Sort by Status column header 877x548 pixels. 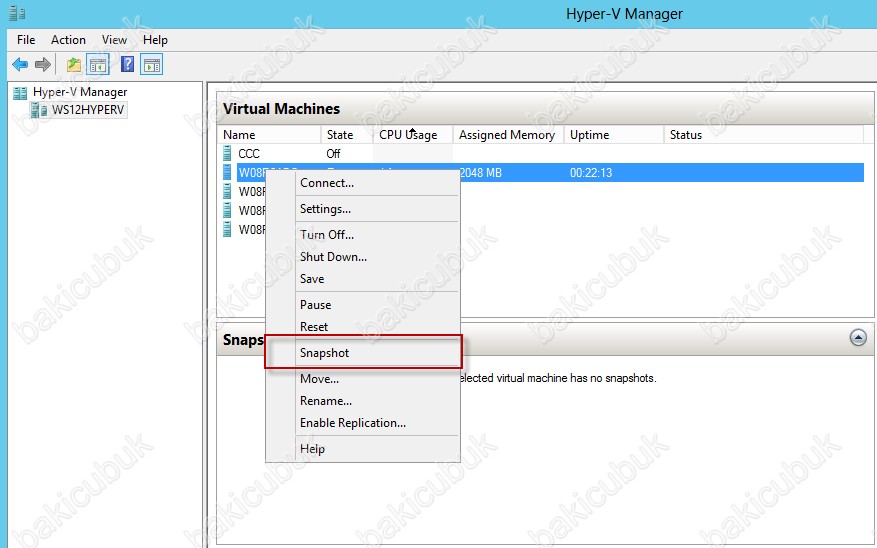click(763, 134)
